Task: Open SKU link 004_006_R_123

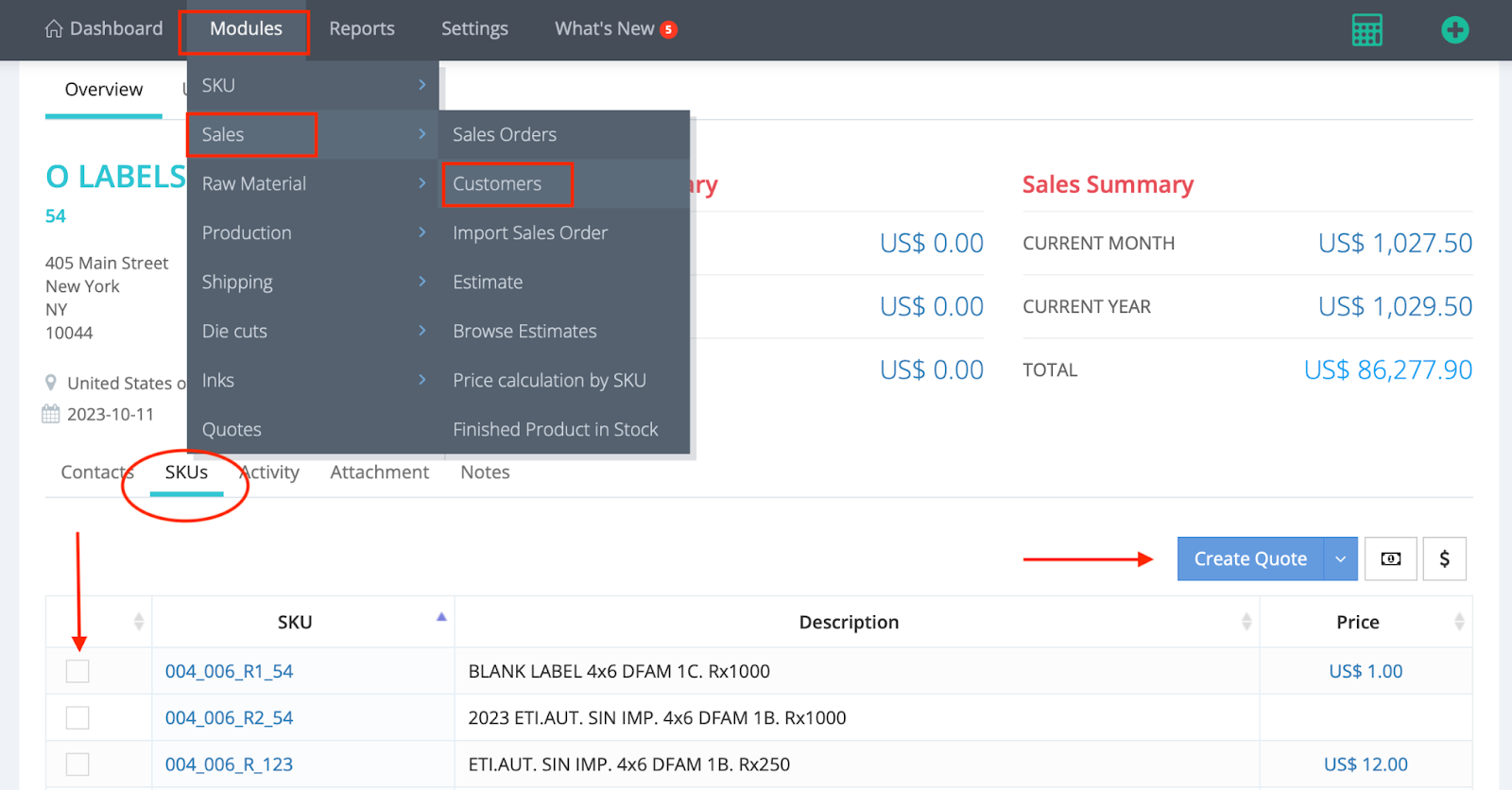Action: pyautogui.click(x=229, y=764)
